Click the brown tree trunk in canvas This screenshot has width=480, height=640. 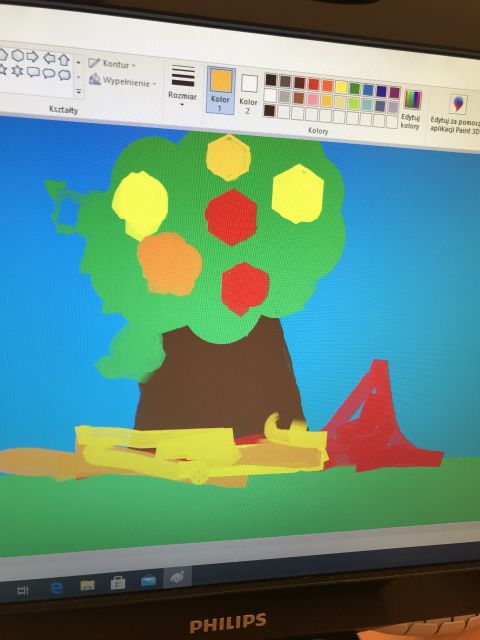(220, 382)
